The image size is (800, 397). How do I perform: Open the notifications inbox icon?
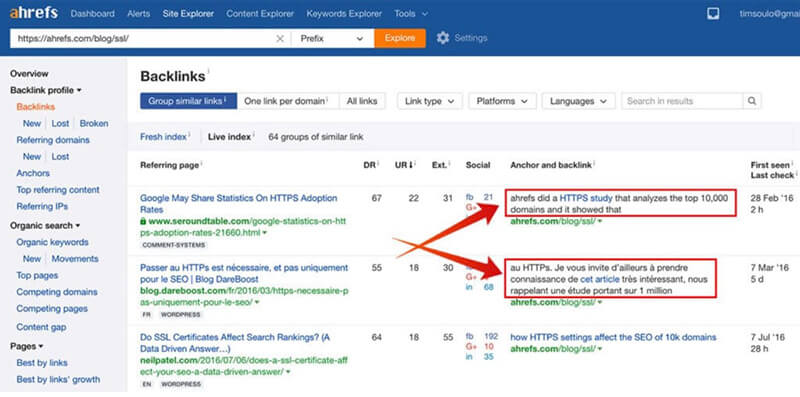coord(713,14)
